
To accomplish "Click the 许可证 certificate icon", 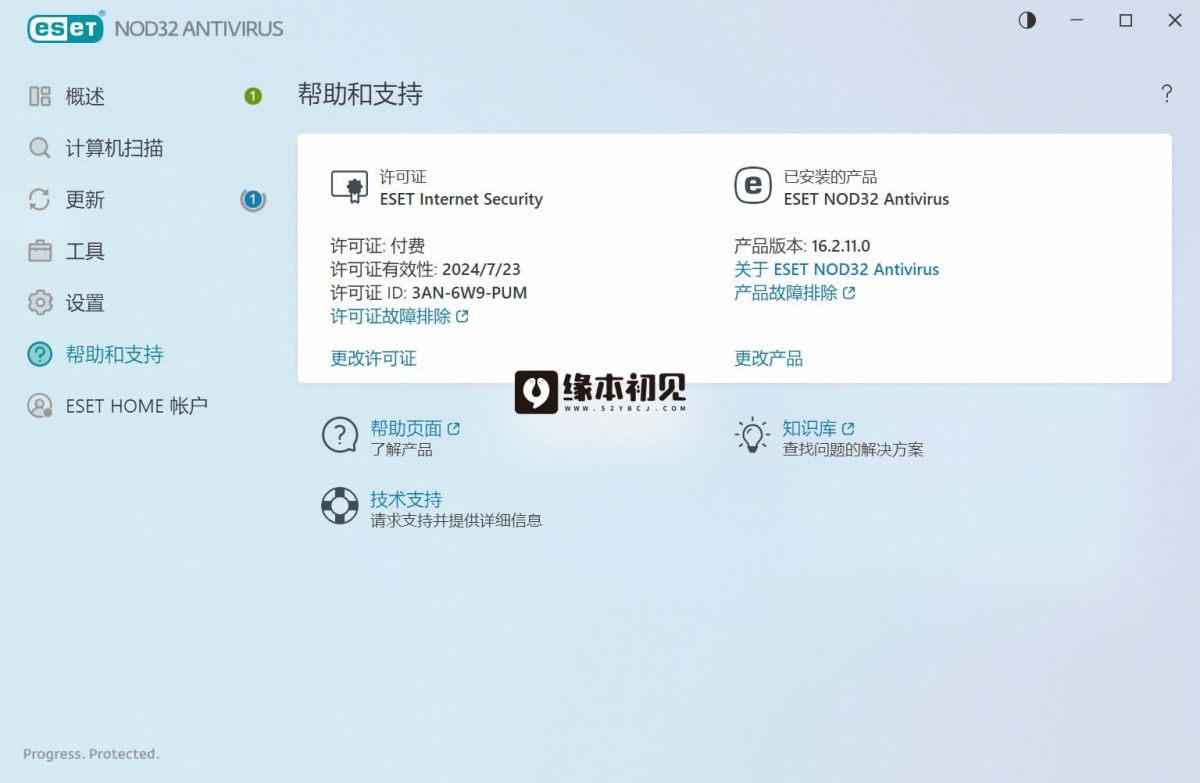I will point(349,186).
